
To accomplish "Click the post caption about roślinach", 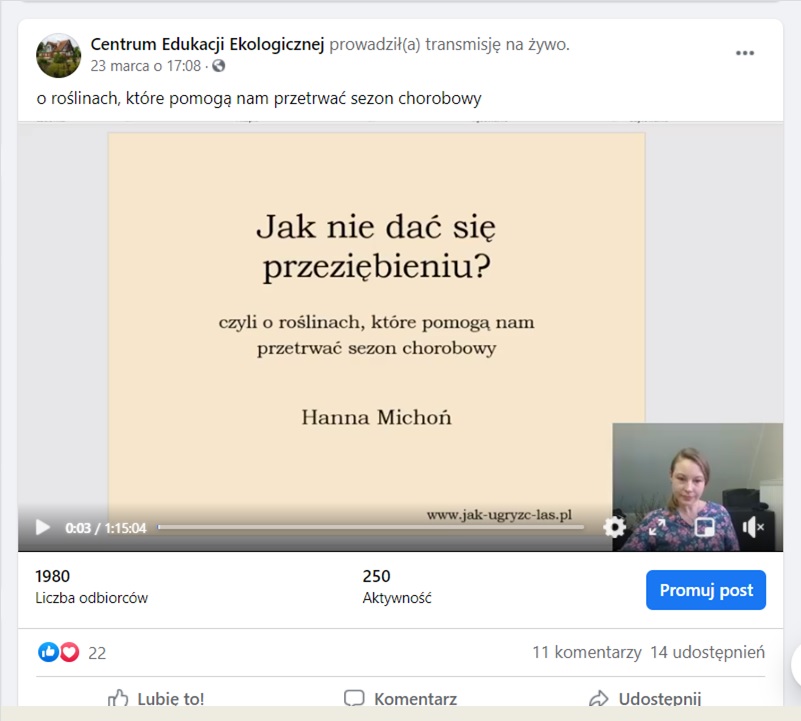I will click(x=259, y=98).
